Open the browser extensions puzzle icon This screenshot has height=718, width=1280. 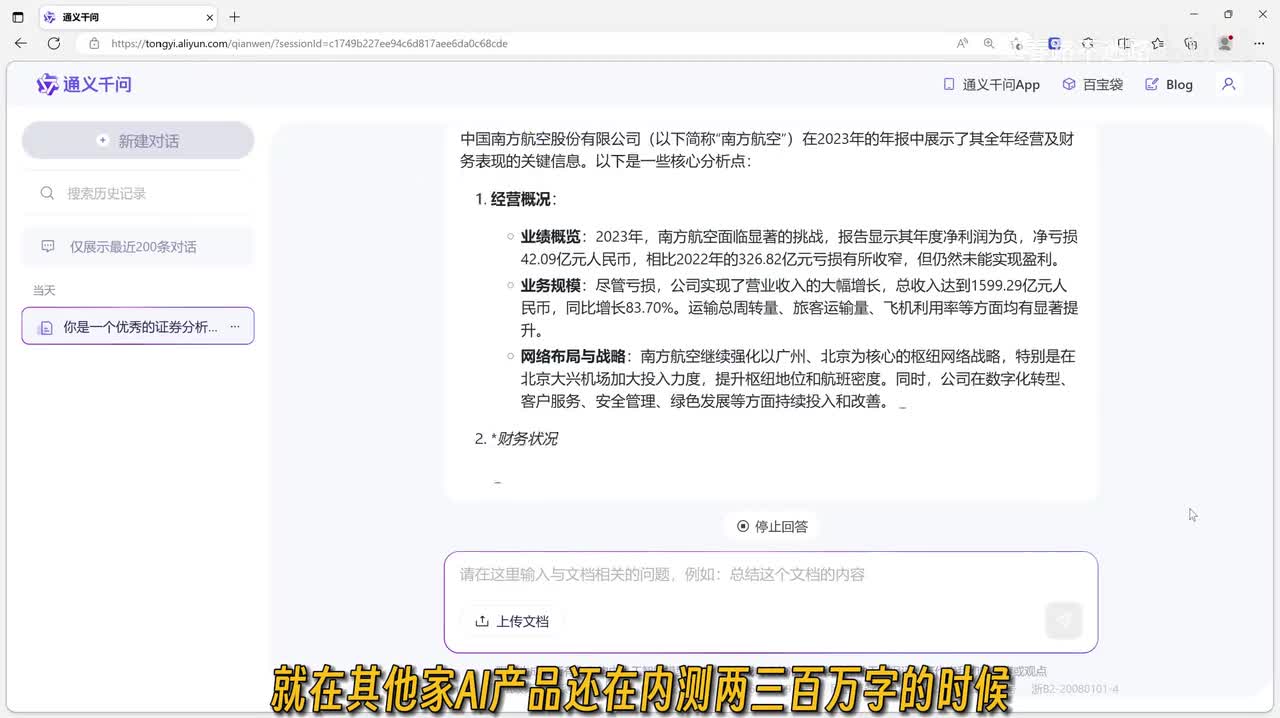(1088, 44)
